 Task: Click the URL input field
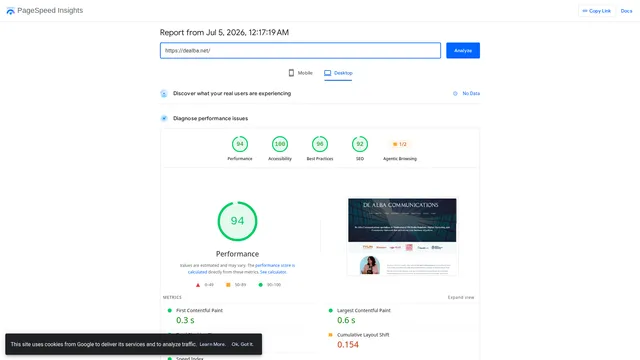pyautogui.click(x=300, y=51)
